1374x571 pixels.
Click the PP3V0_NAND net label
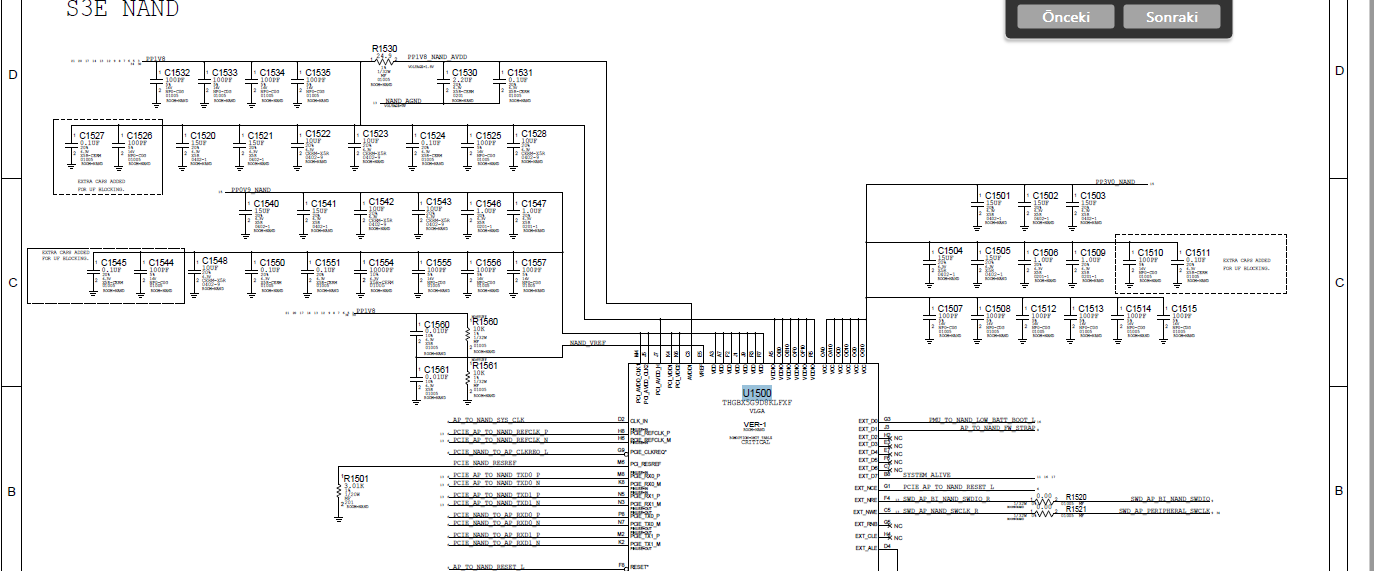click(1116, 181)
